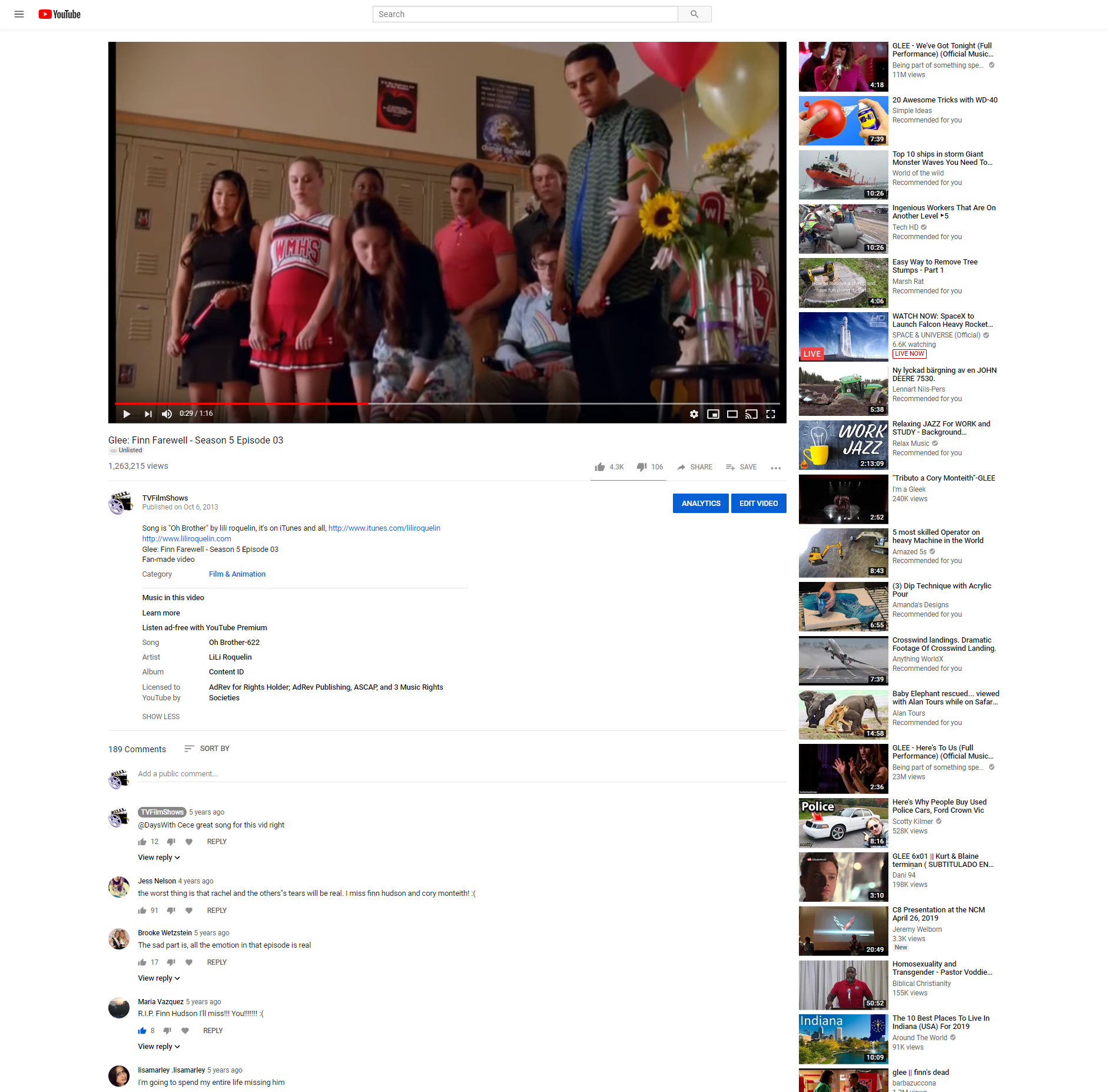Open Brooke Wetzstein's profile avatar

[119, 939]
